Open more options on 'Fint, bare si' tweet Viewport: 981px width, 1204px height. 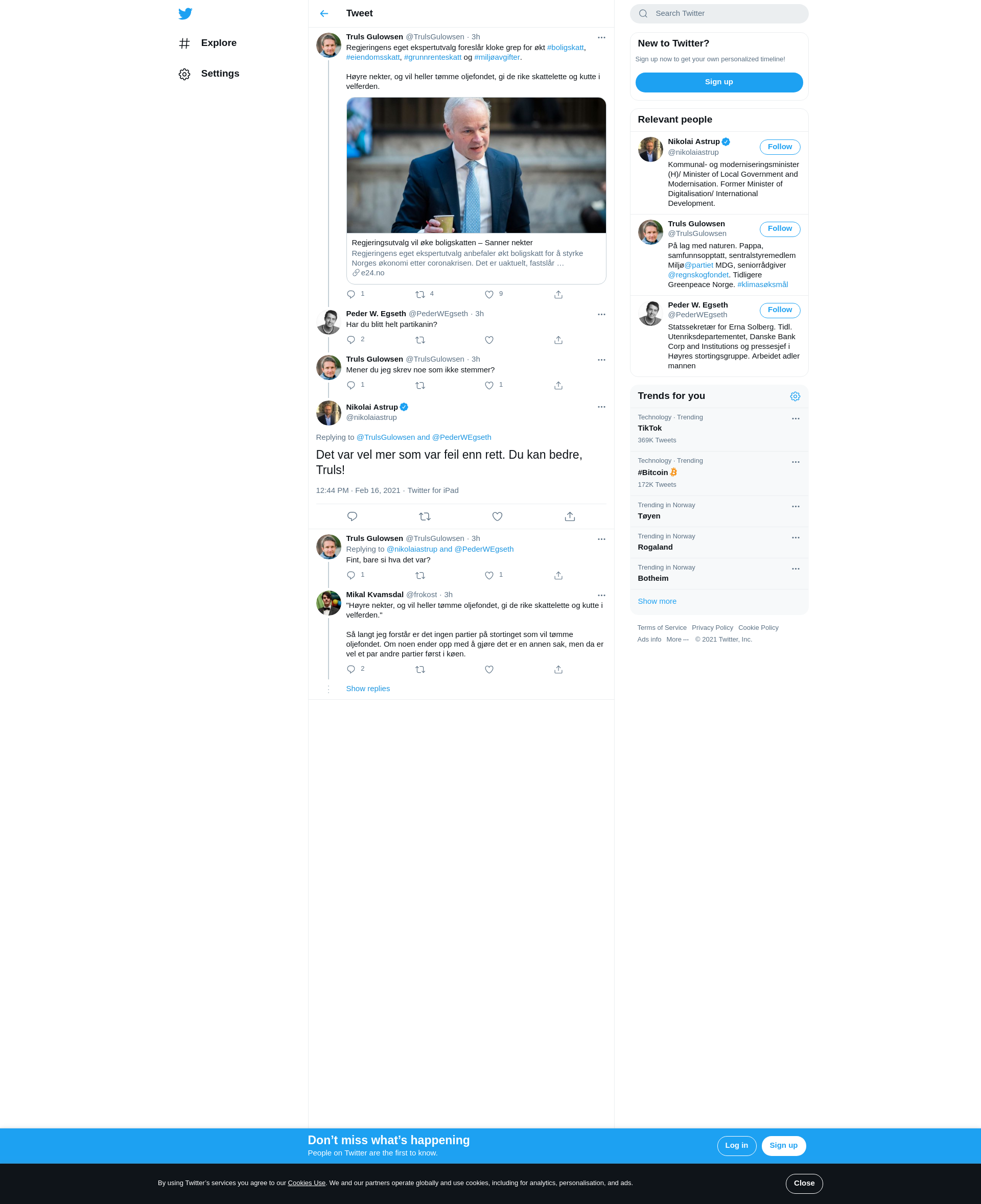(601, 539)
